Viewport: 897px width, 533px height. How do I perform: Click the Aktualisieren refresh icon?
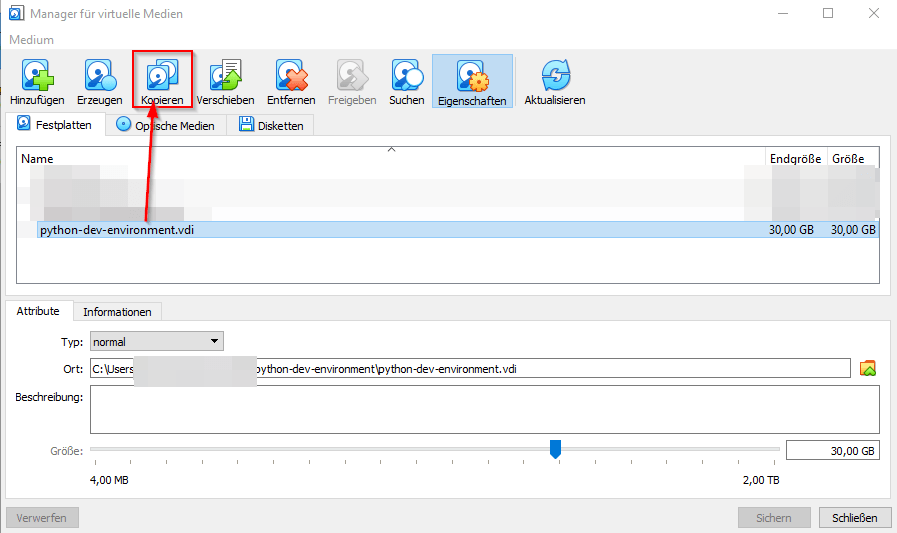point(555,77)
